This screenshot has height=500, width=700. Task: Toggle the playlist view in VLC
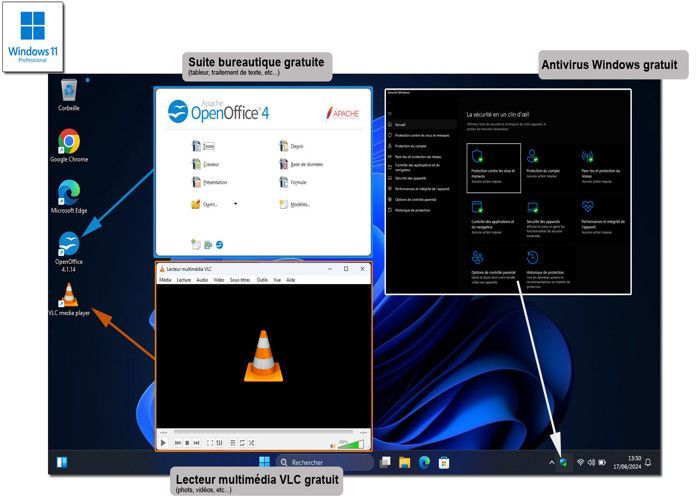[233, 443]
